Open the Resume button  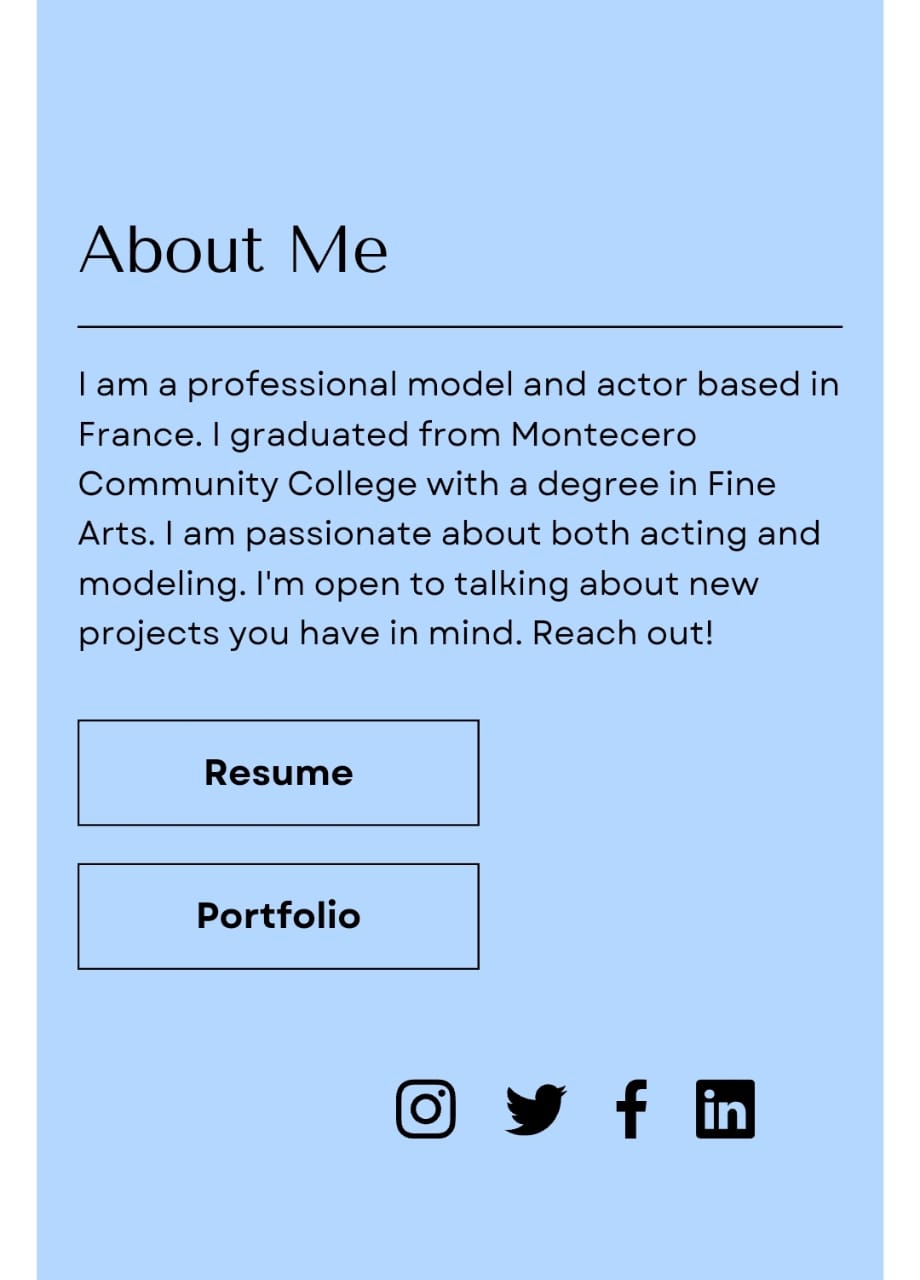(x=278, y=773)
